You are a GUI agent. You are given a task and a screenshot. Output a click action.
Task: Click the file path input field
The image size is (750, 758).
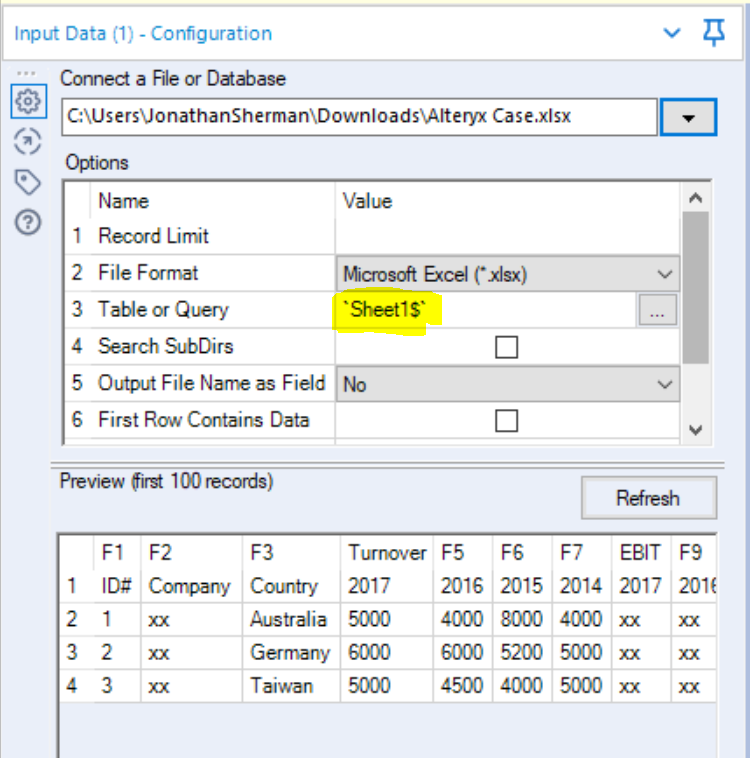tap(358, 116)
